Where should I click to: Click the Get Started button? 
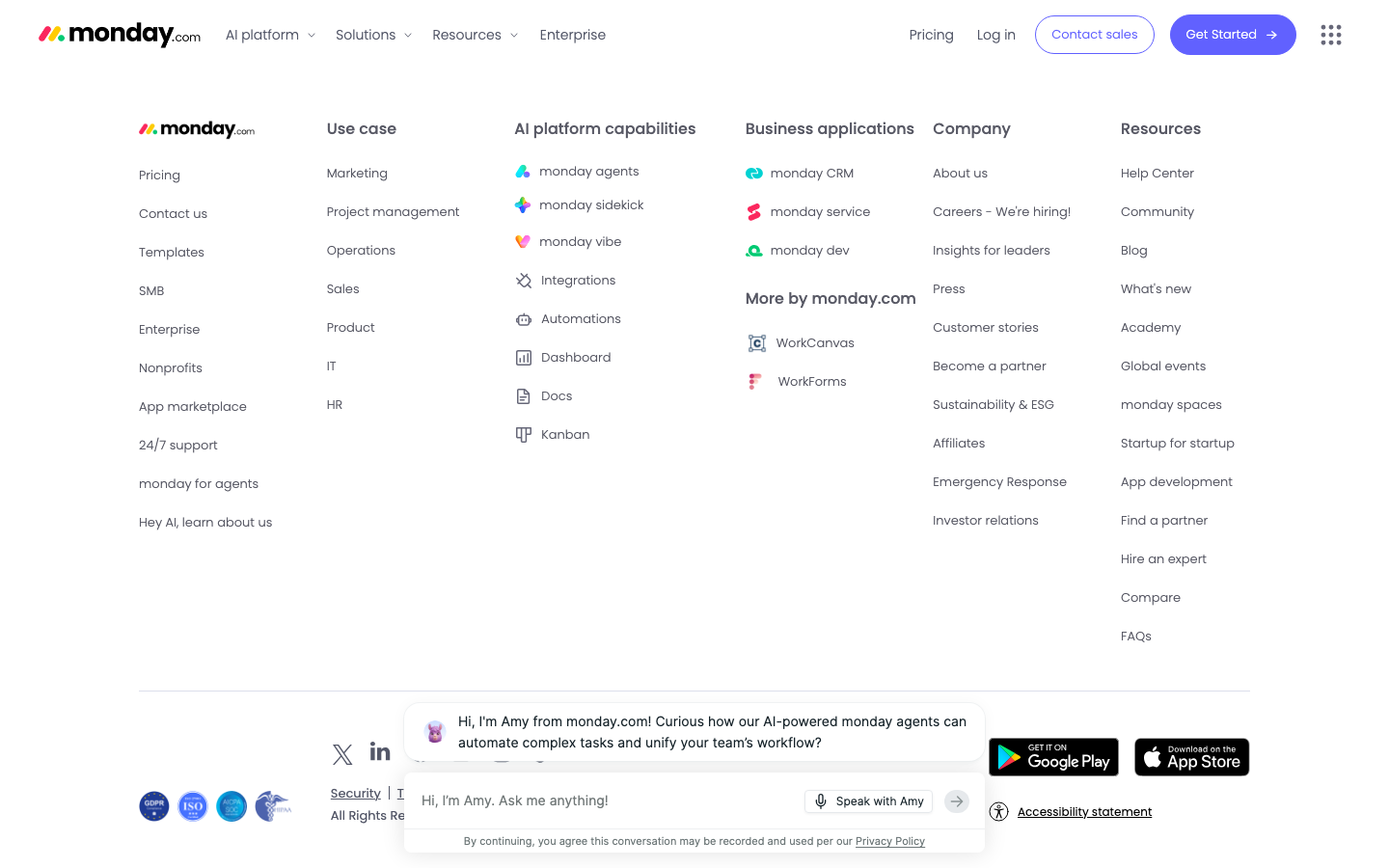(1233, 35)
